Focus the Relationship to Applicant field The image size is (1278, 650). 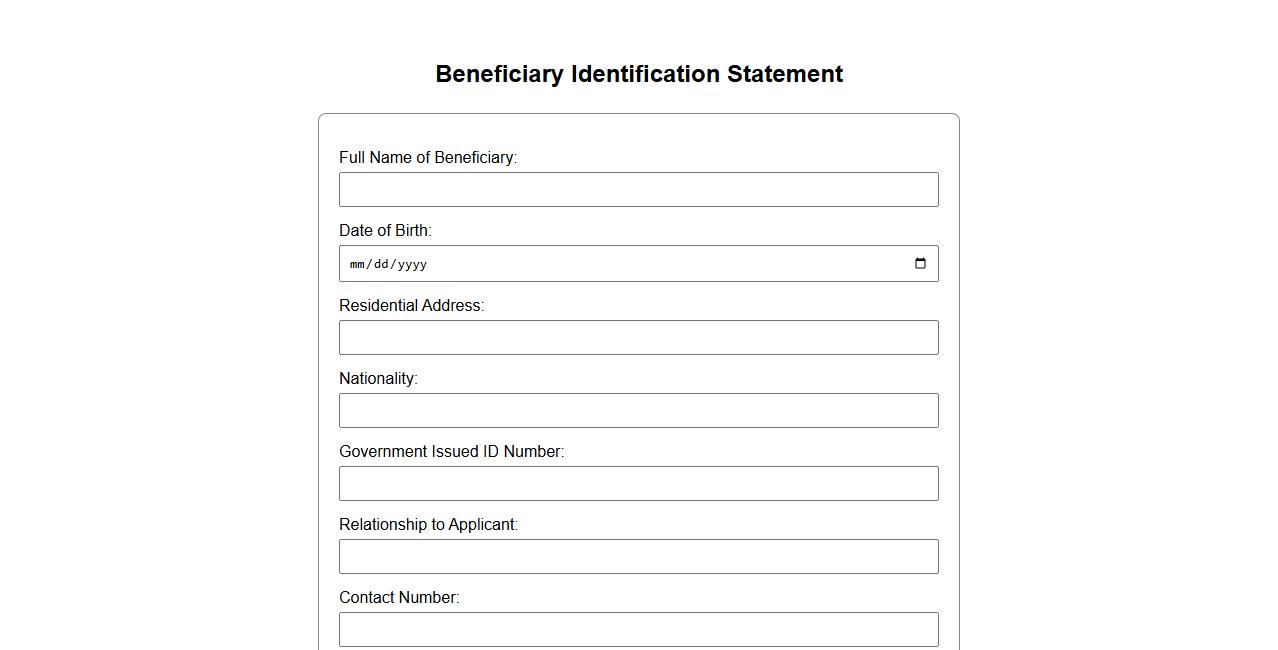click(638, 557)
